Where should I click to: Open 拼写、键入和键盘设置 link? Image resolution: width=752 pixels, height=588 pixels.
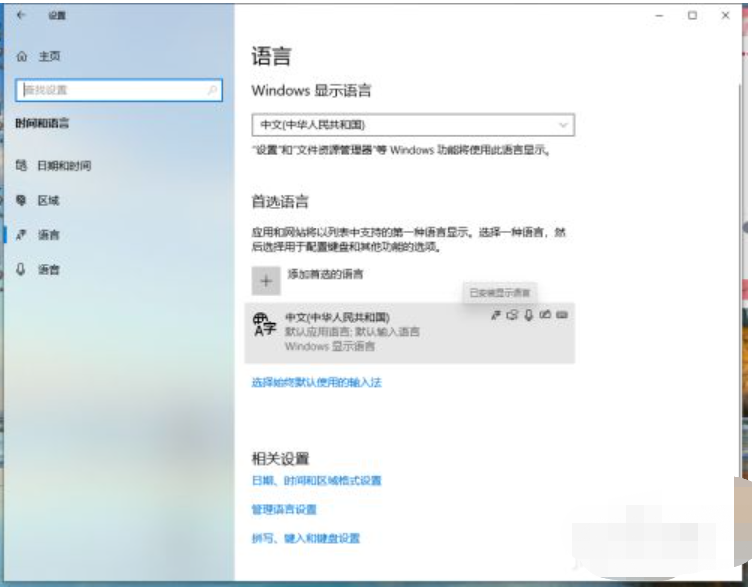306,539
